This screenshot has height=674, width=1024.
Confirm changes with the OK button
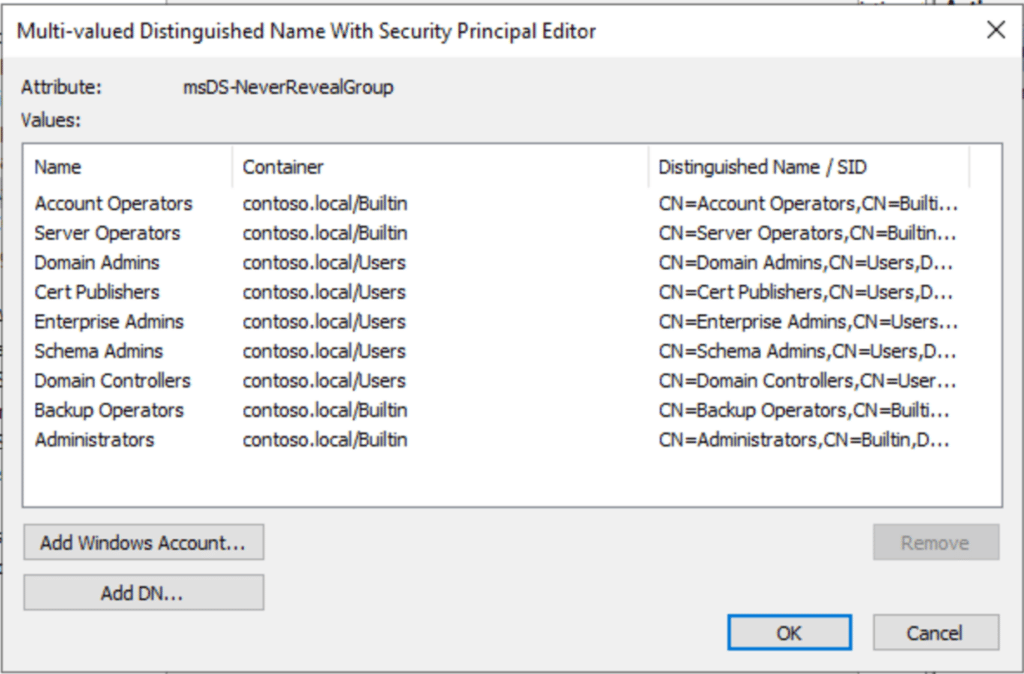789,632
